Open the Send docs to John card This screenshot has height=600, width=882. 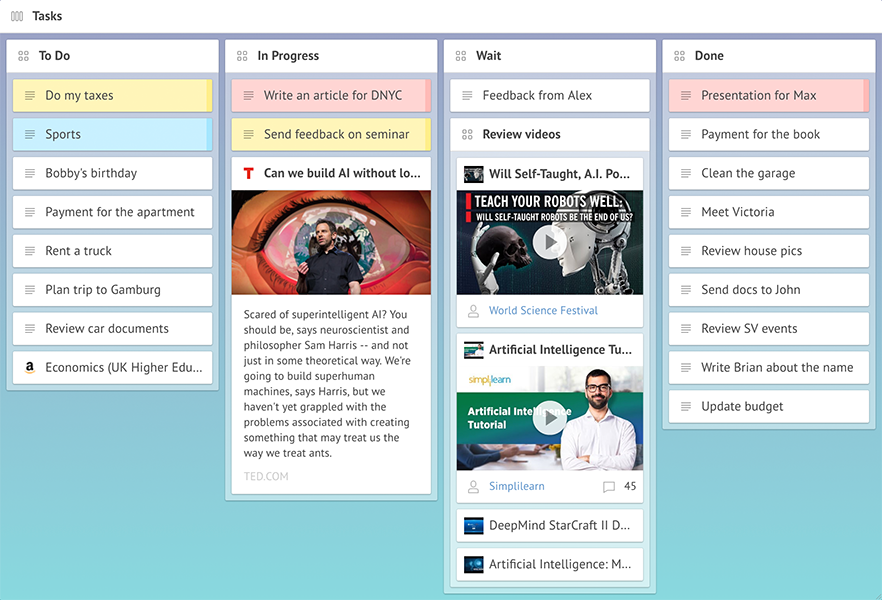coord(769,290)
